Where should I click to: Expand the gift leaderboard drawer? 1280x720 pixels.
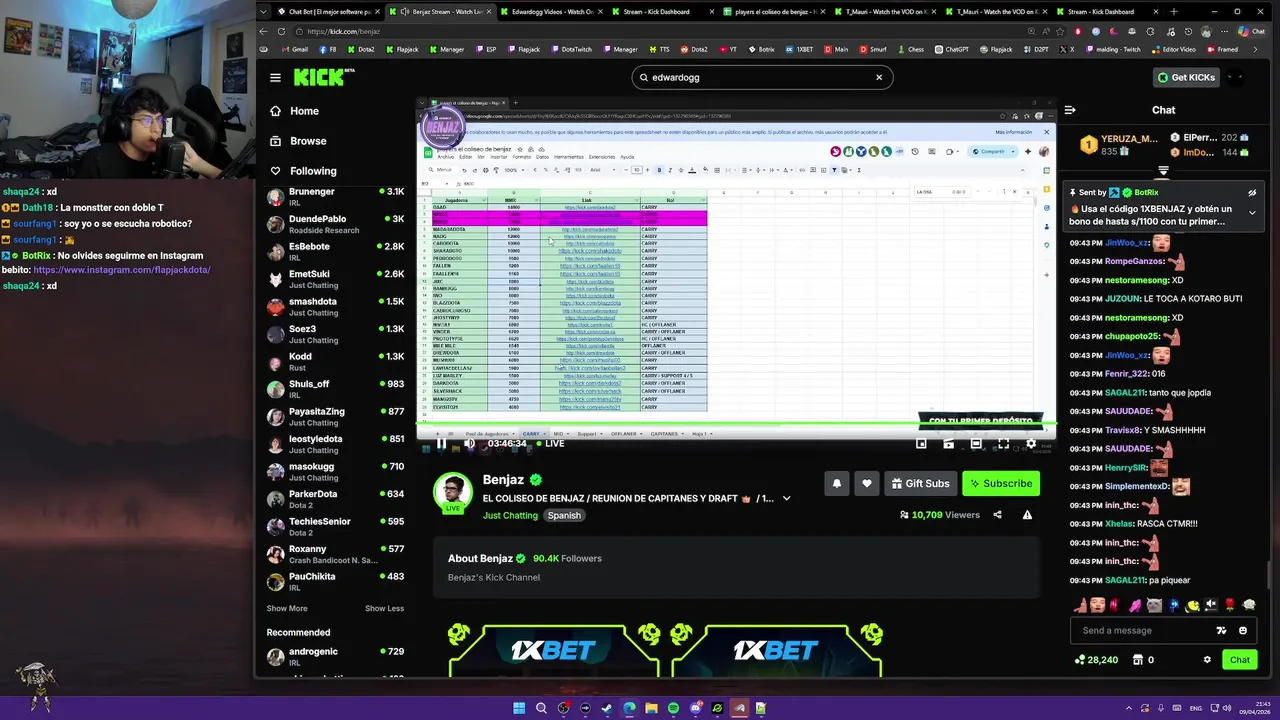click(x=1163, y=171)
